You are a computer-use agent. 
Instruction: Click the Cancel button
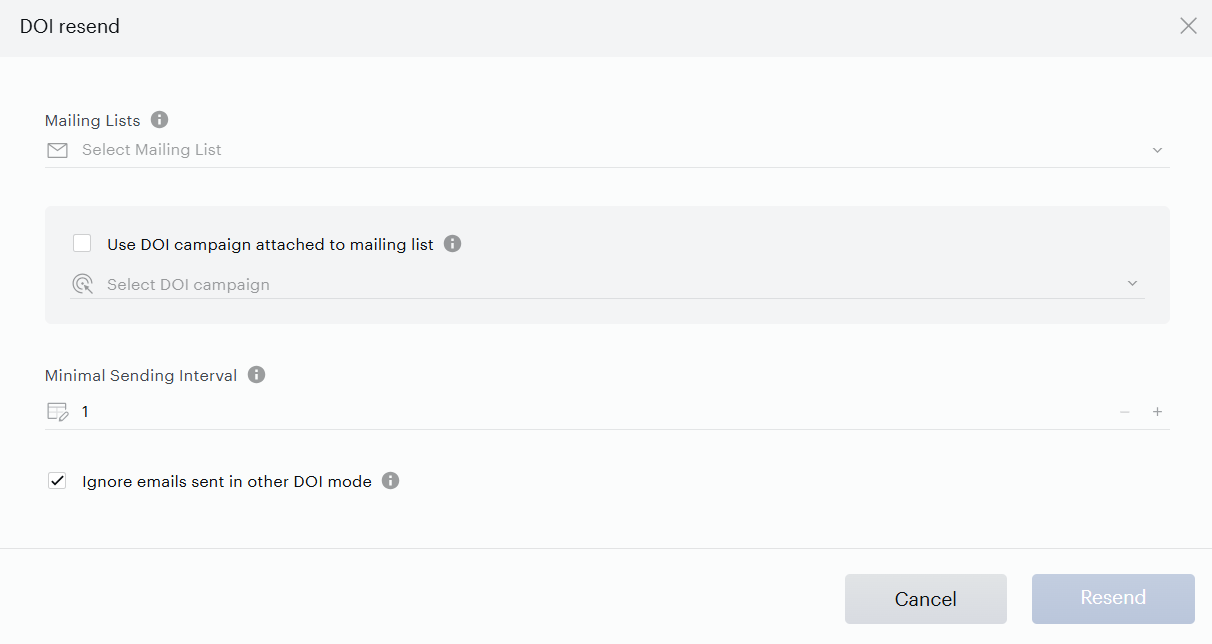pos(926,599)
